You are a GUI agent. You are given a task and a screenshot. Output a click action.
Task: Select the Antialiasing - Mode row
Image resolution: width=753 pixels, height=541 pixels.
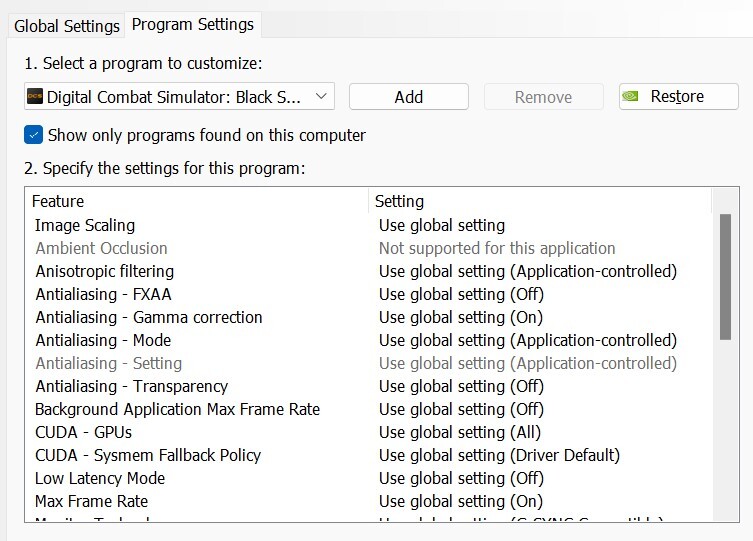369,340
